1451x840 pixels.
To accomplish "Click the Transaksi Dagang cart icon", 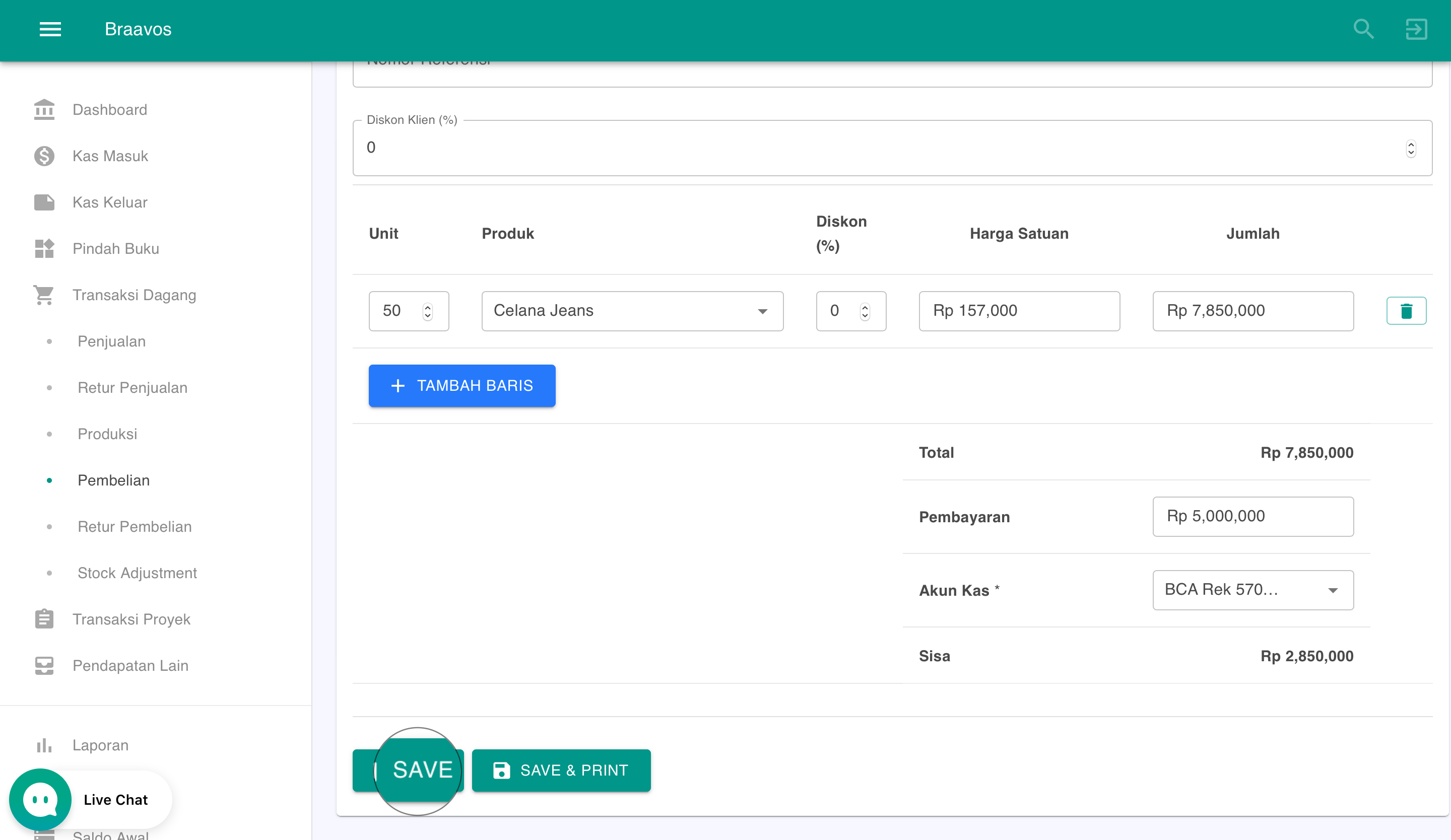I will tap(44, 295).
